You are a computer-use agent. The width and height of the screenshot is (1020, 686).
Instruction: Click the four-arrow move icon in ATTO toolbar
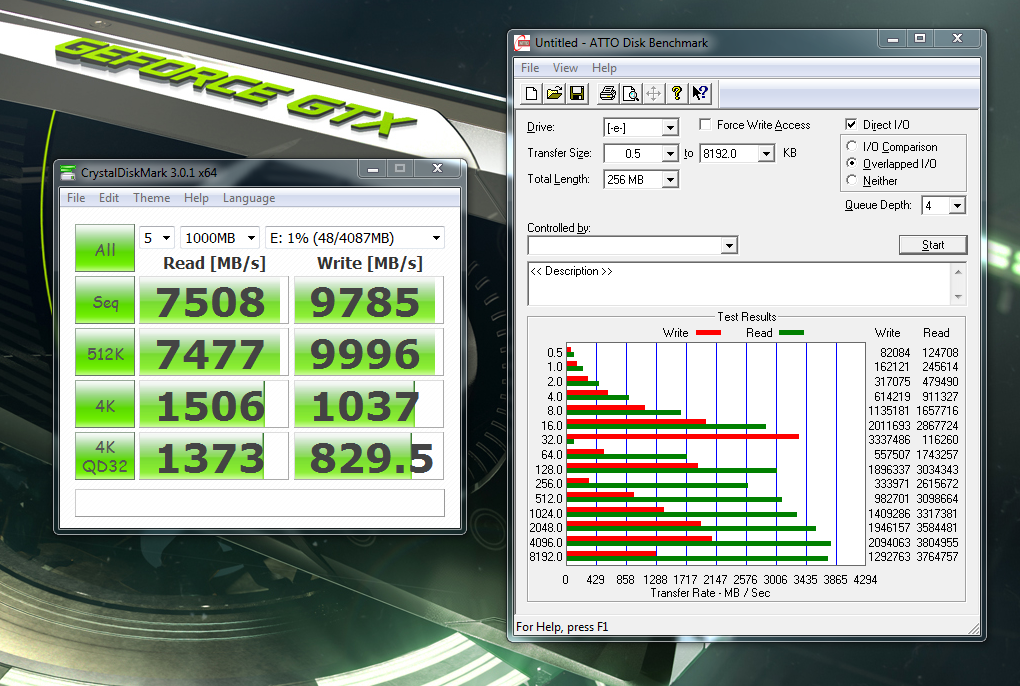pyautogui.click(x=654, y=94)
